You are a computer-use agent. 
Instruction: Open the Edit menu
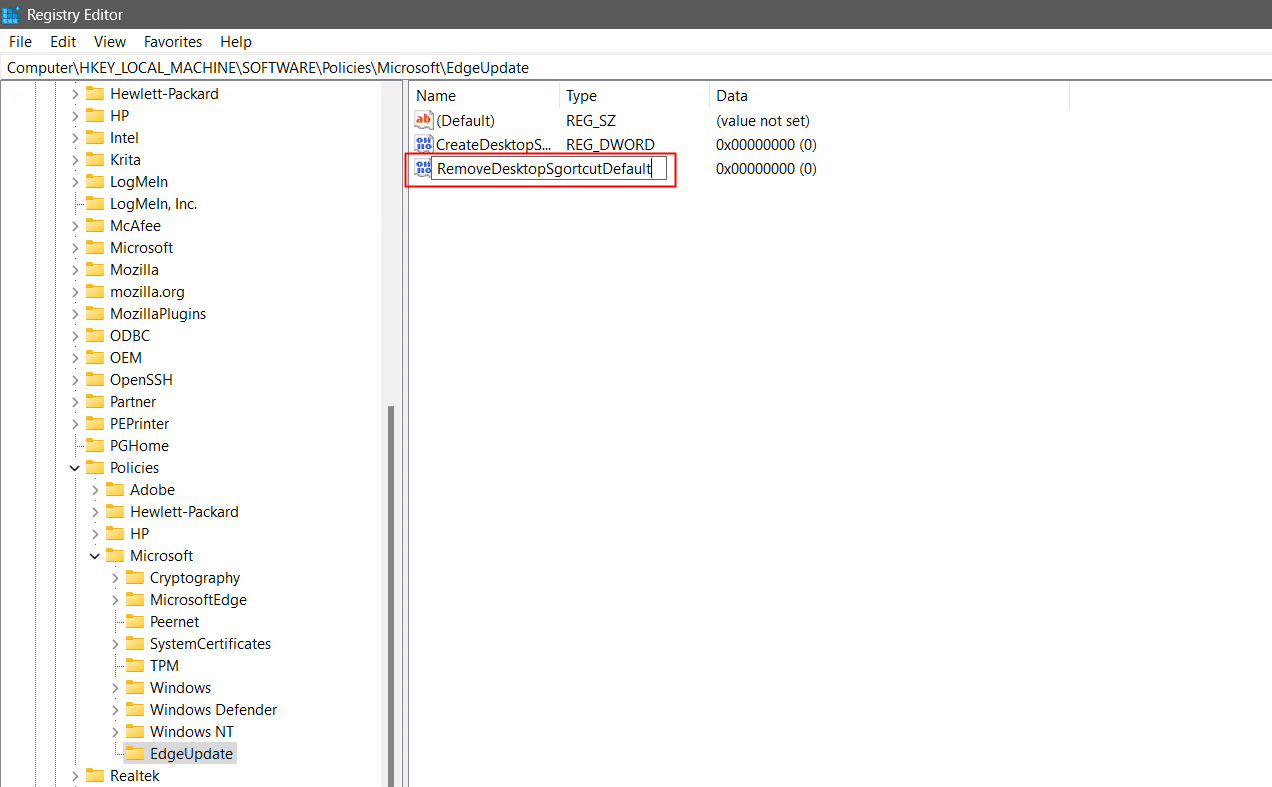(62, 42)
